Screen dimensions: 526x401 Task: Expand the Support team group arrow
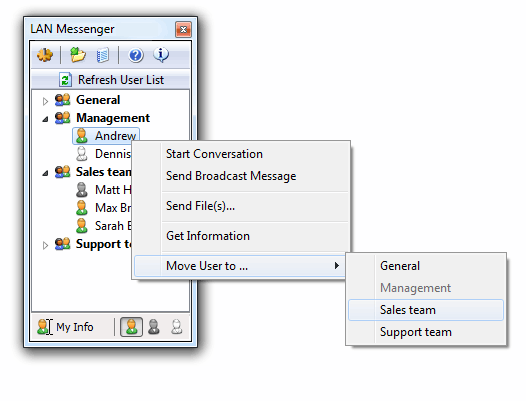(x=45, y=245)
